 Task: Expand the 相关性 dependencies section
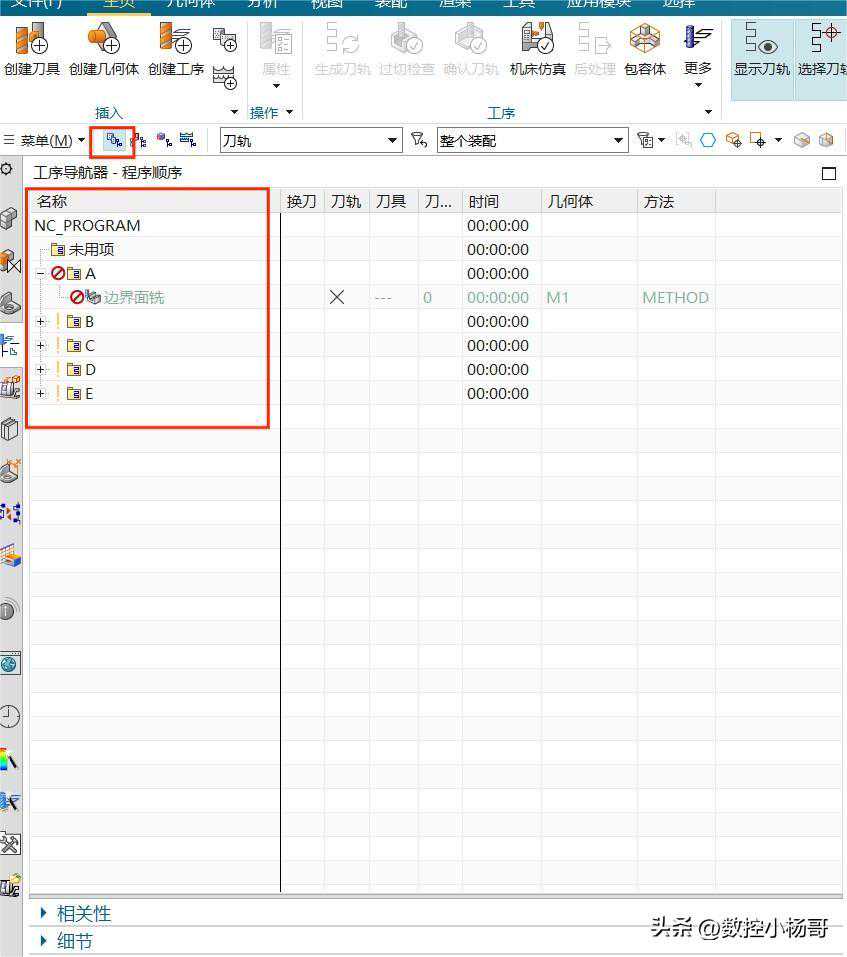pos(44,913)
